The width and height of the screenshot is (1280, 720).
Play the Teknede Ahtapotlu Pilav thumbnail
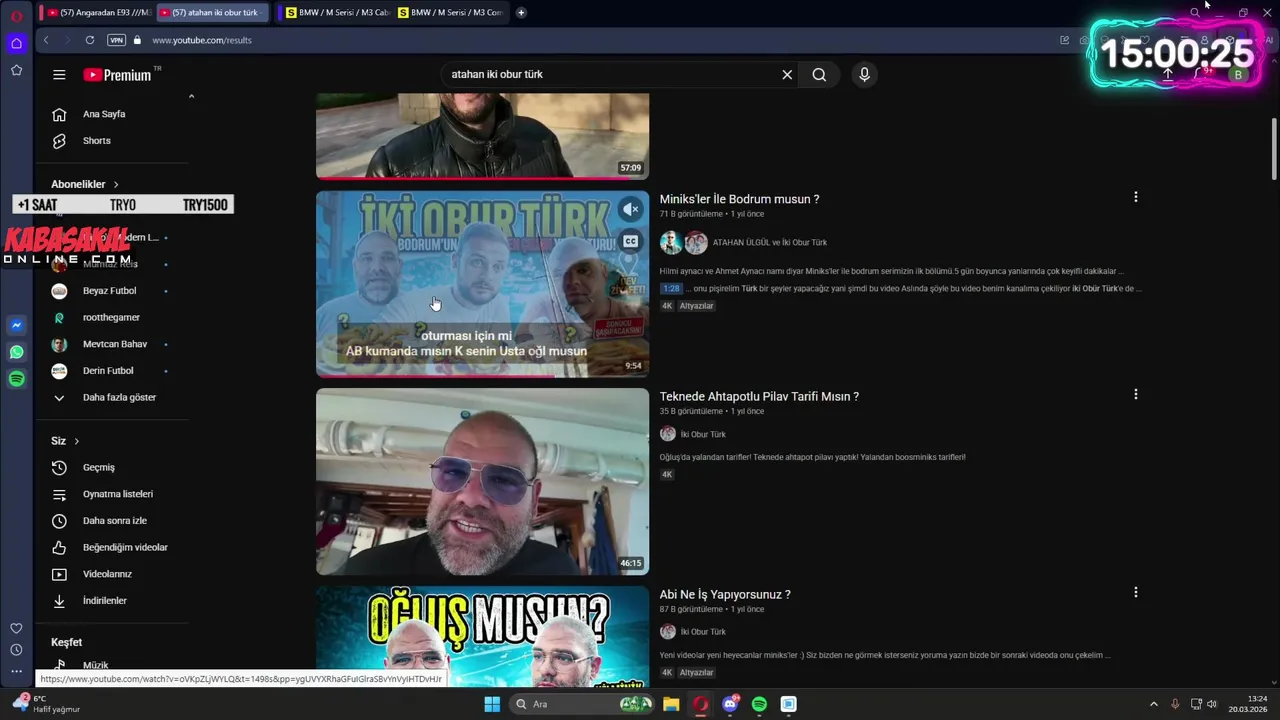tap(482, 482)
